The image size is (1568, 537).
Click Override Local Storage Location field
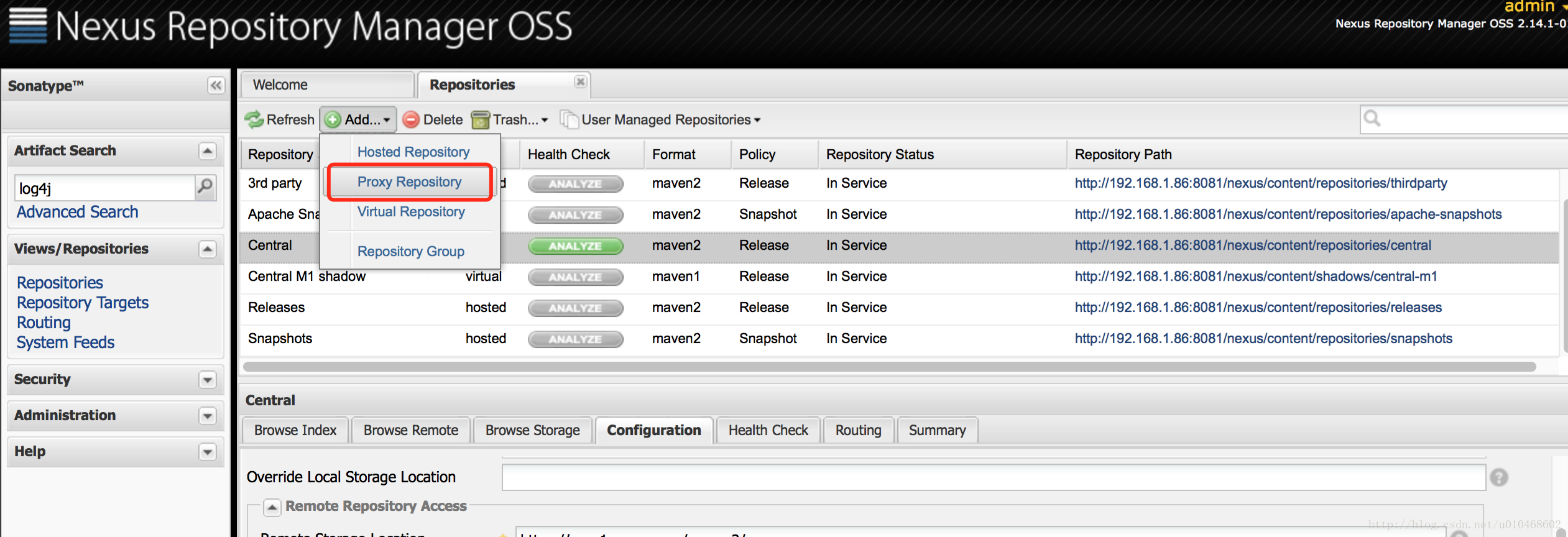994,477
